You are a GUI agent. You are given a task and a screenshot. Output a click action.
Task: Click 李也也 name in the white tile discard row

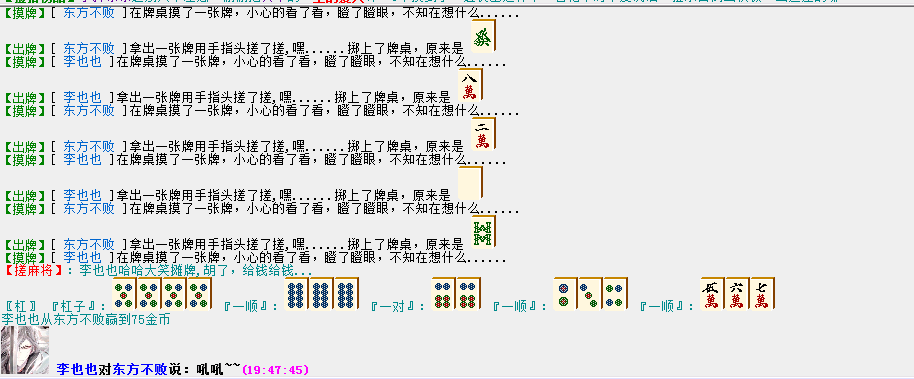click(82, 196)
